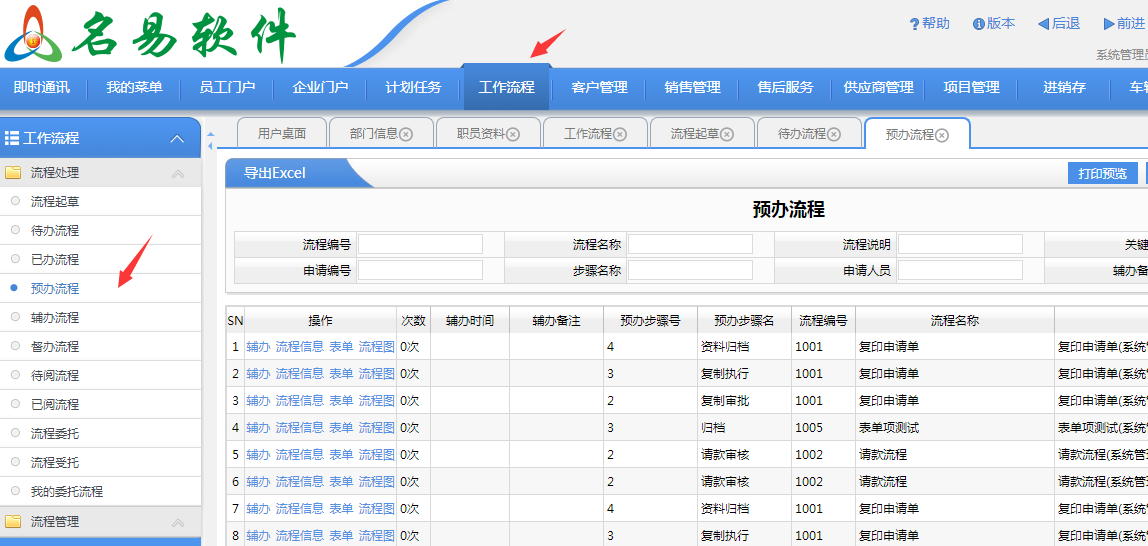Close the 流程起草 tab
This screenshot has height=546, width=1148.
727,134
